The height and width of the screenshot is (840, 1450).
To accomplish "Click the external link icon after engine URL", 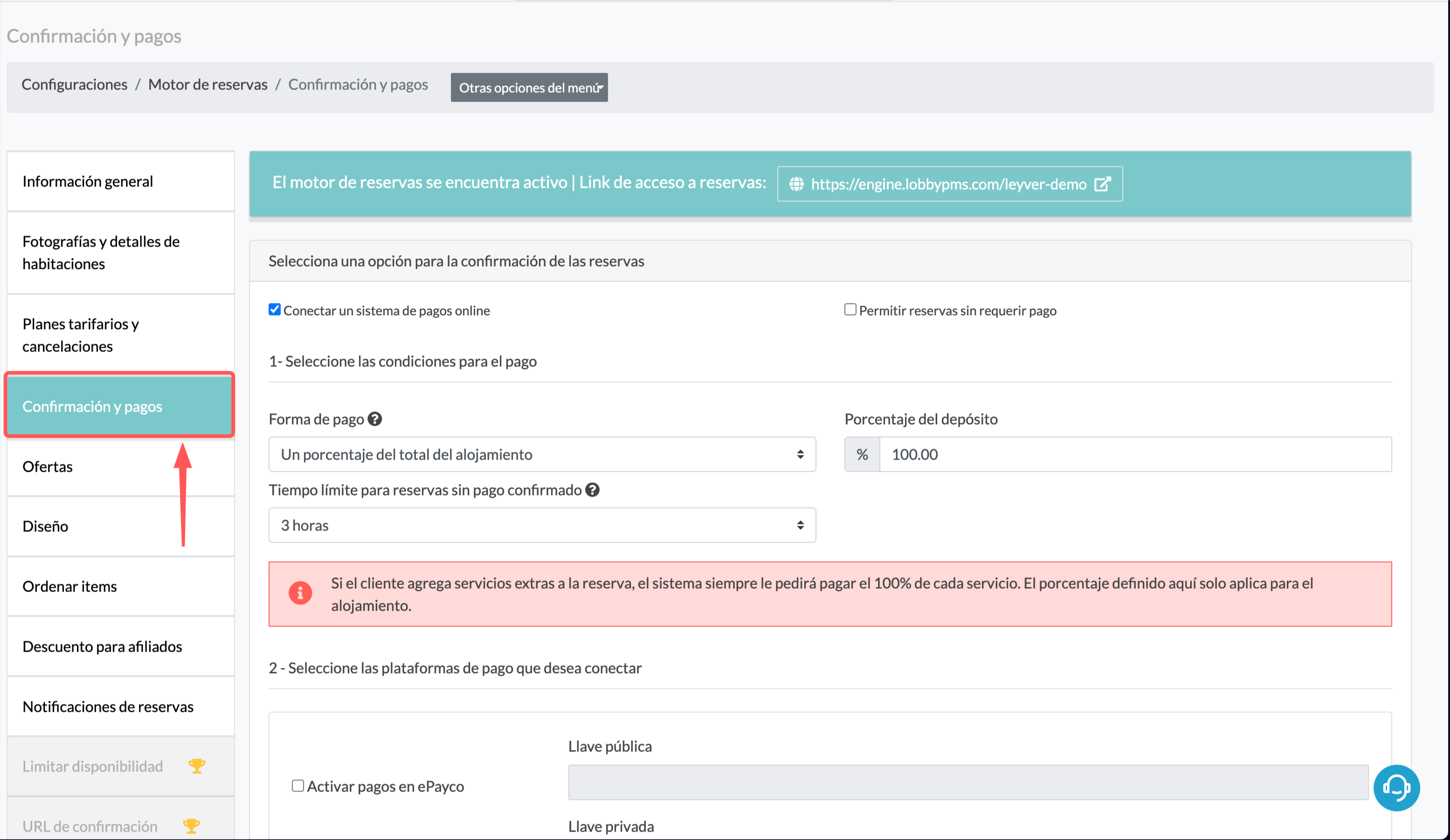I will point(1102,184).
